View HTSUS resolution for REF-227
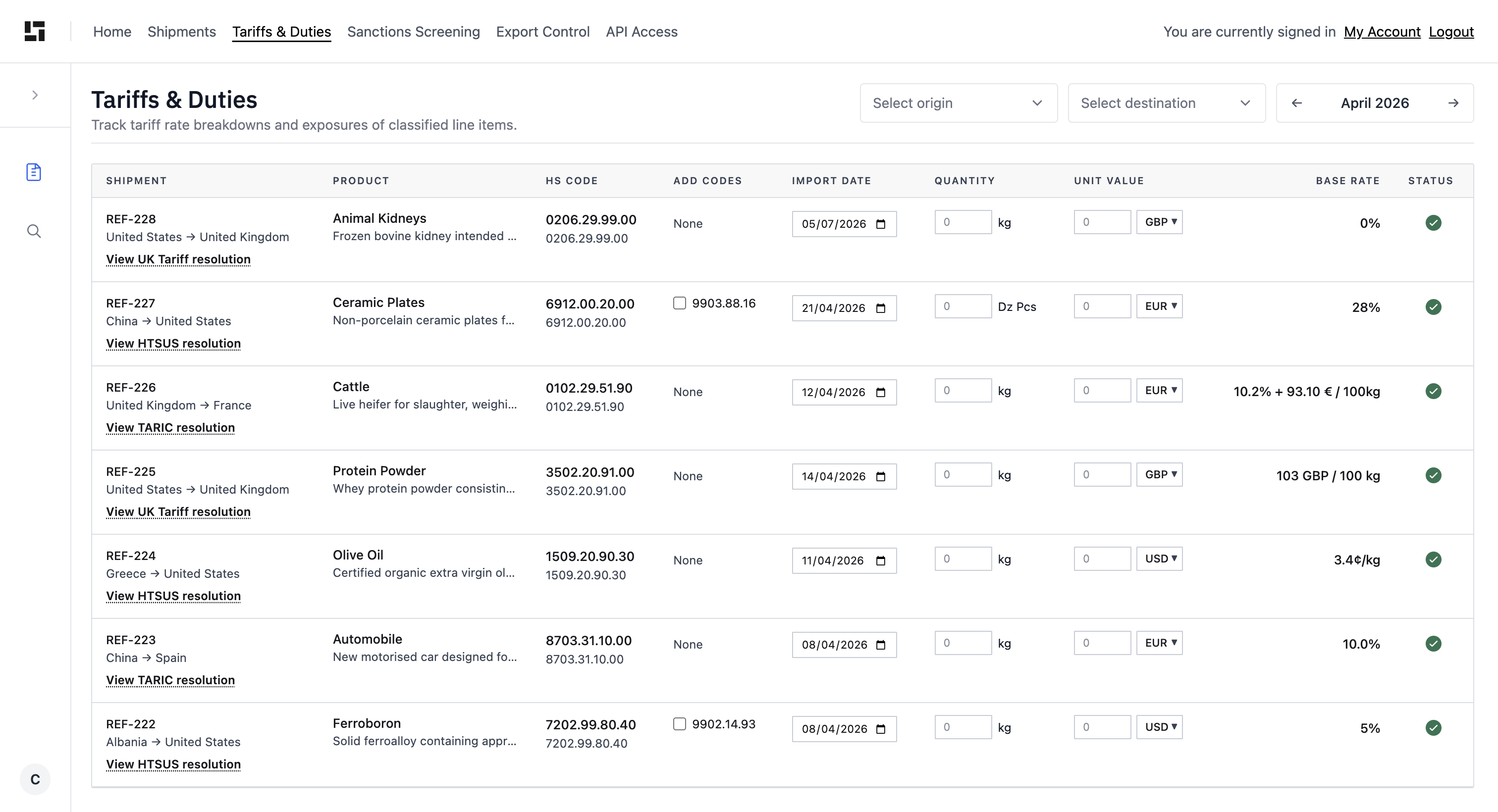 tap(173, 344)
